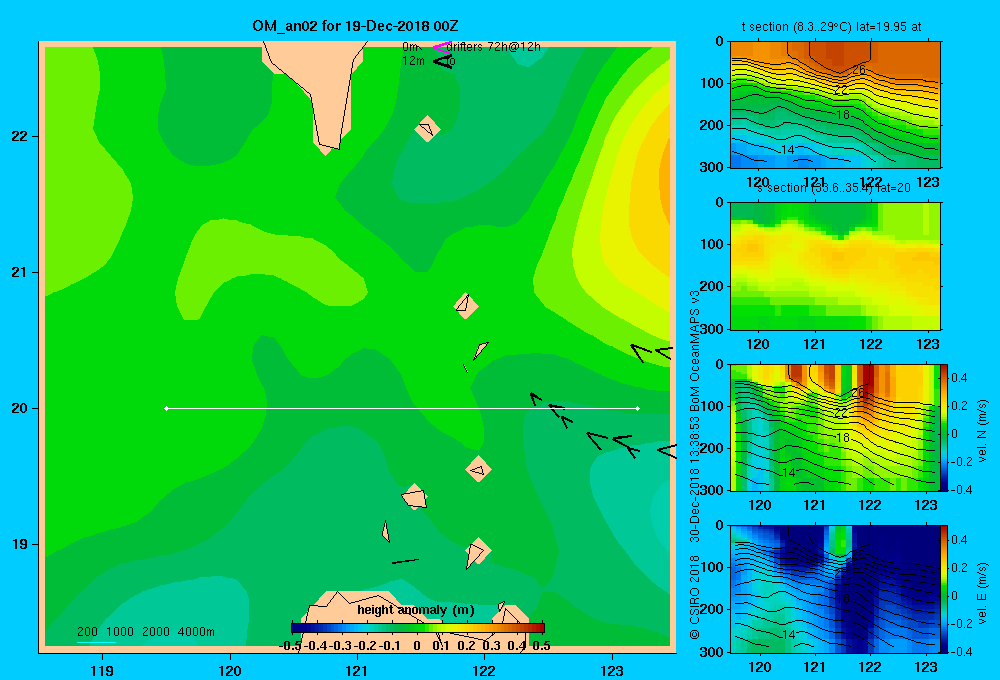This screenshot has width=1000, height=680.
Task: Click latitude label 21 on main map
Action: (20, 272)
